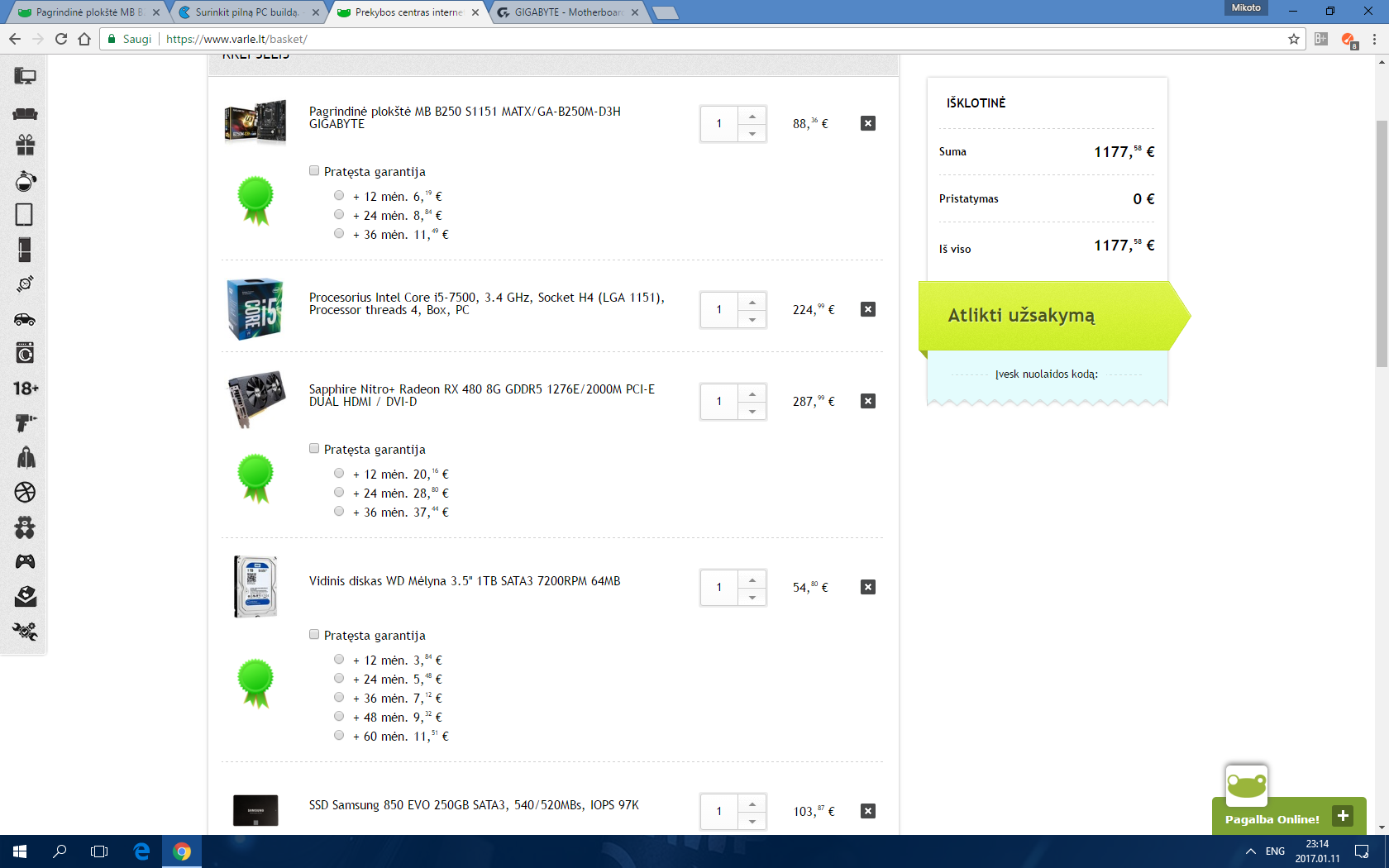Screen dimensions: 1389x868
Task: Click the page vertical scrollbar thumb
Action: point(1382,244)
